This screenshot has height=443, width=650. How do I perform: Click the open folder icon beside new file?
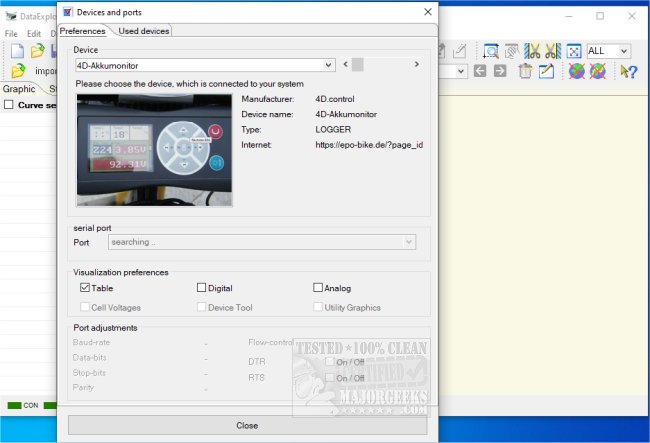(x=37, y=51)
